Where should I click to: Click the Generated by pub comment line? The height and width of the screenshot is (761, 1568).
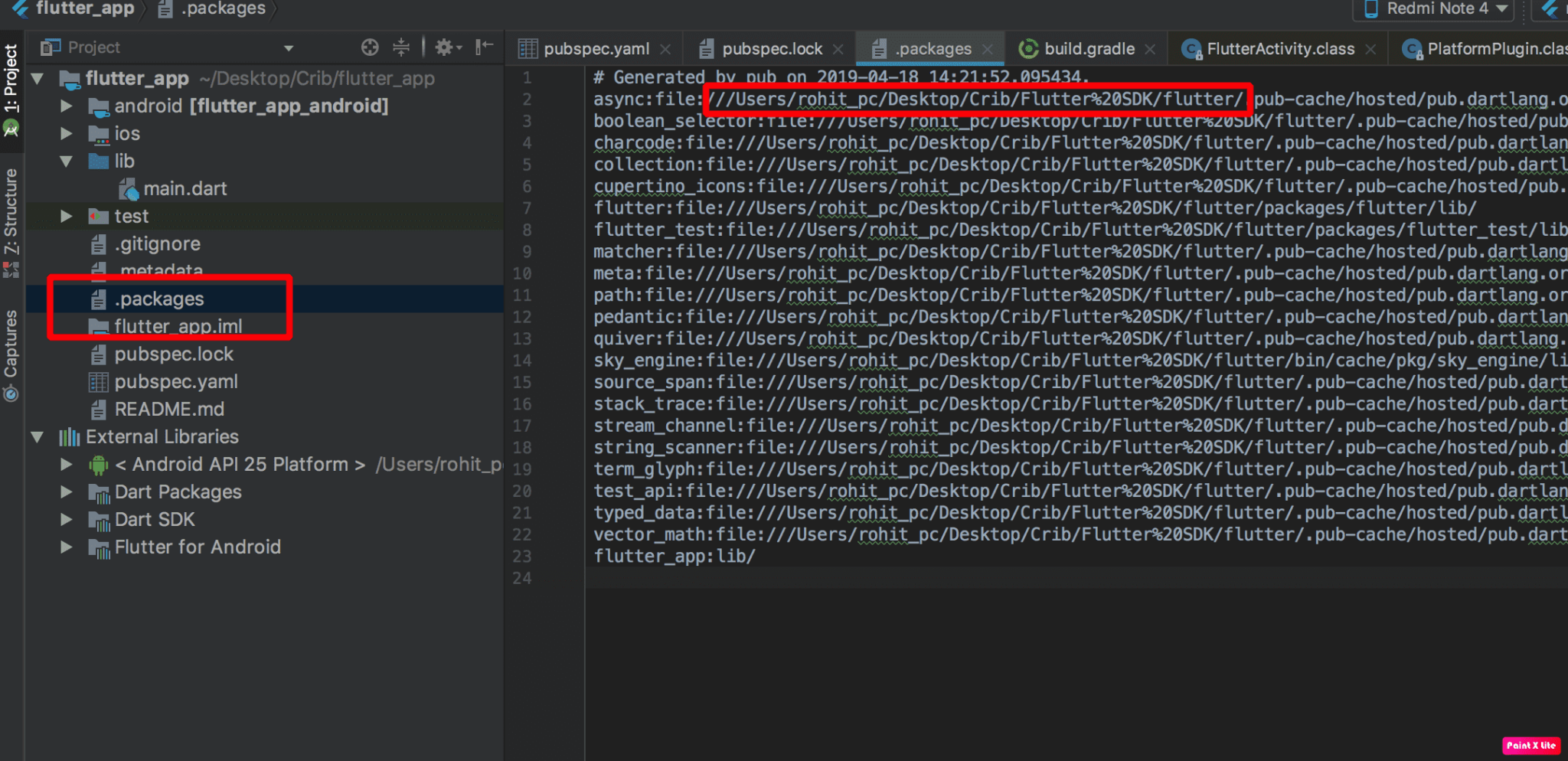pos(841,77)
